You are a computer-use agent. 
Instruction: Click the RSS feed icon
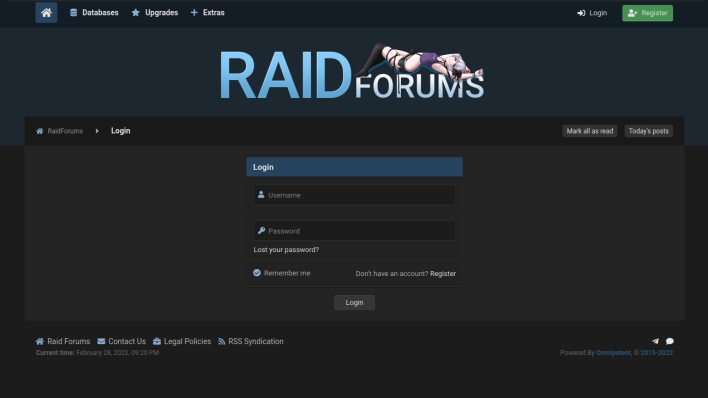pos(222,342)
